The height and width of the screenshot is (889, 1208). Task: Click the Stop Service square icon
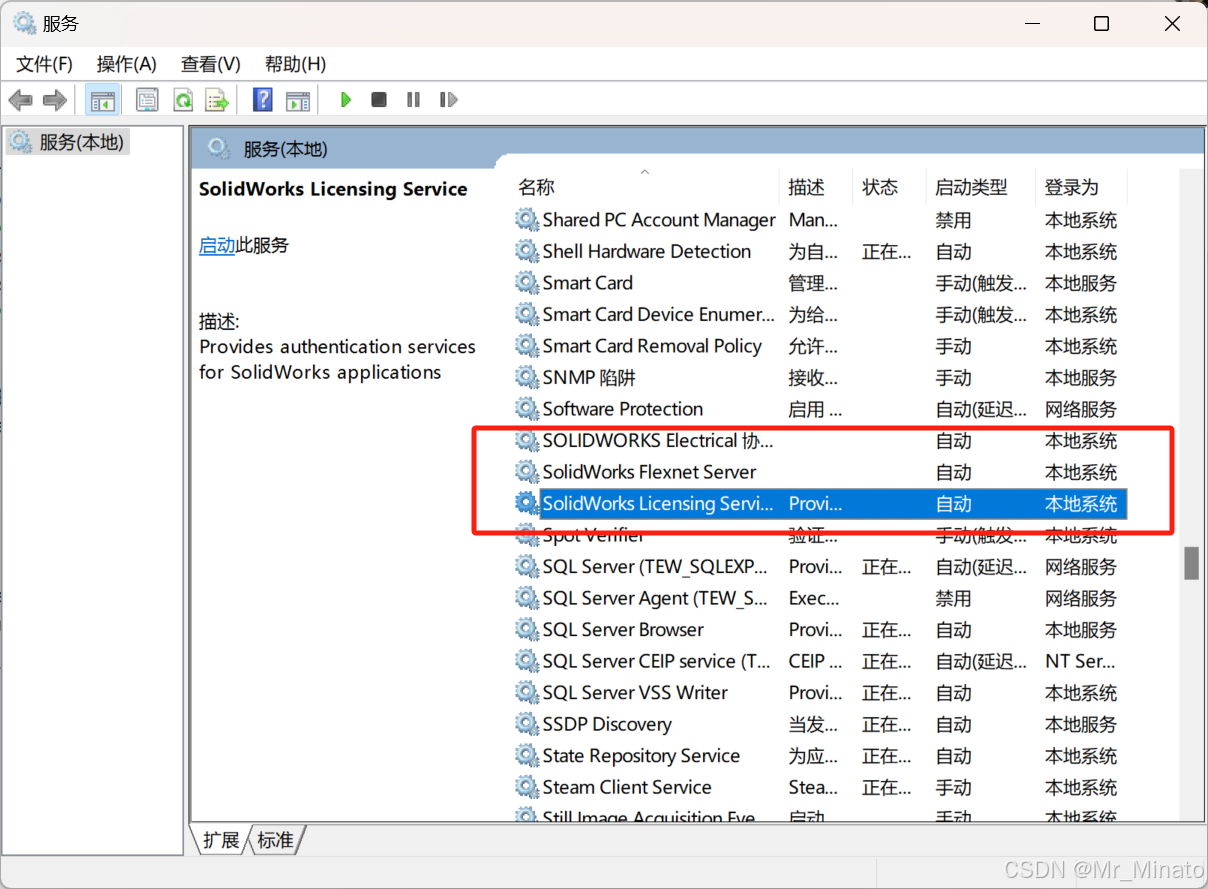click(x=379, y=100)
